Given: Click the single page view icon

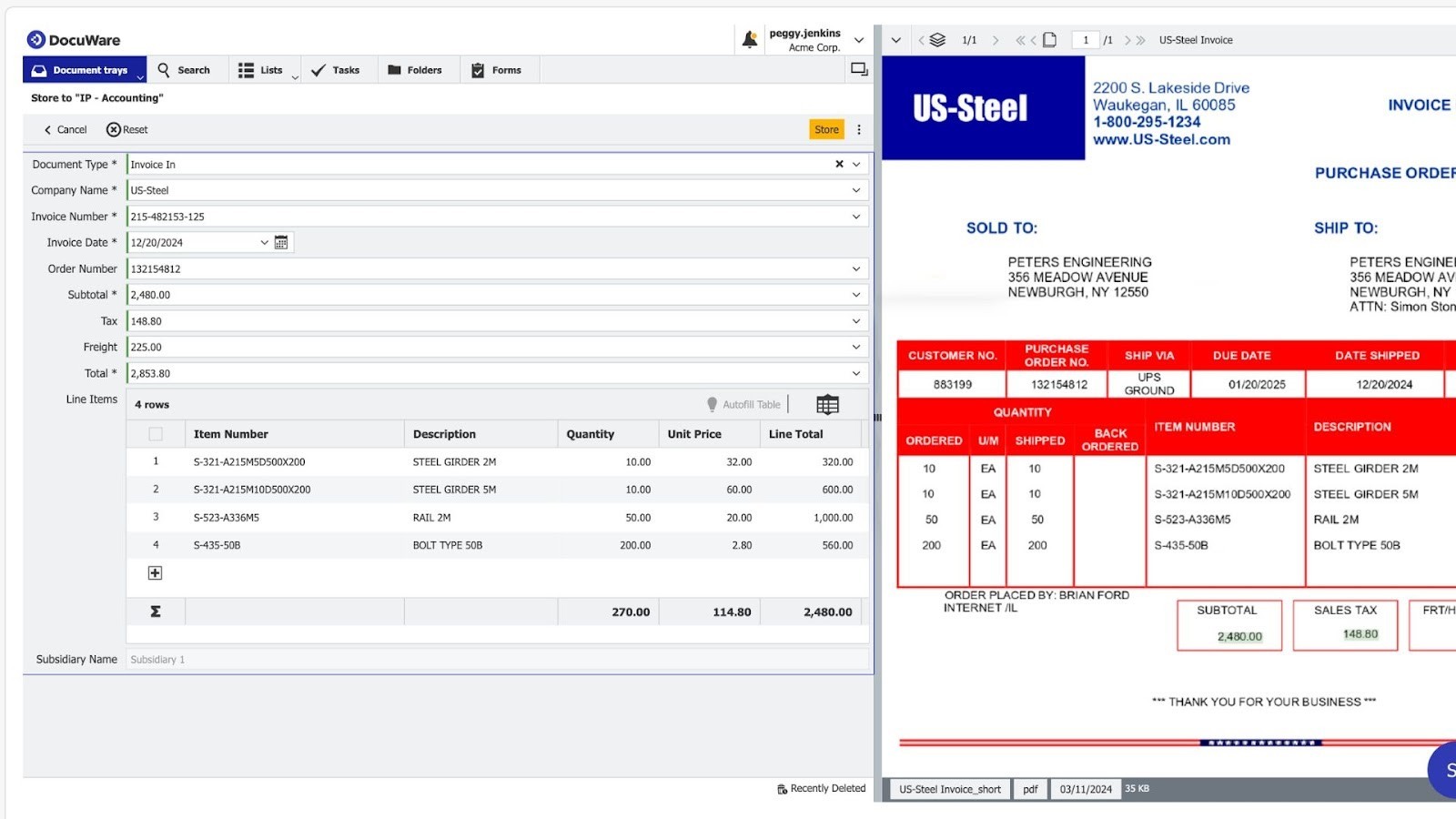Looking at the screenshot, I should [x=1051, y=39].
